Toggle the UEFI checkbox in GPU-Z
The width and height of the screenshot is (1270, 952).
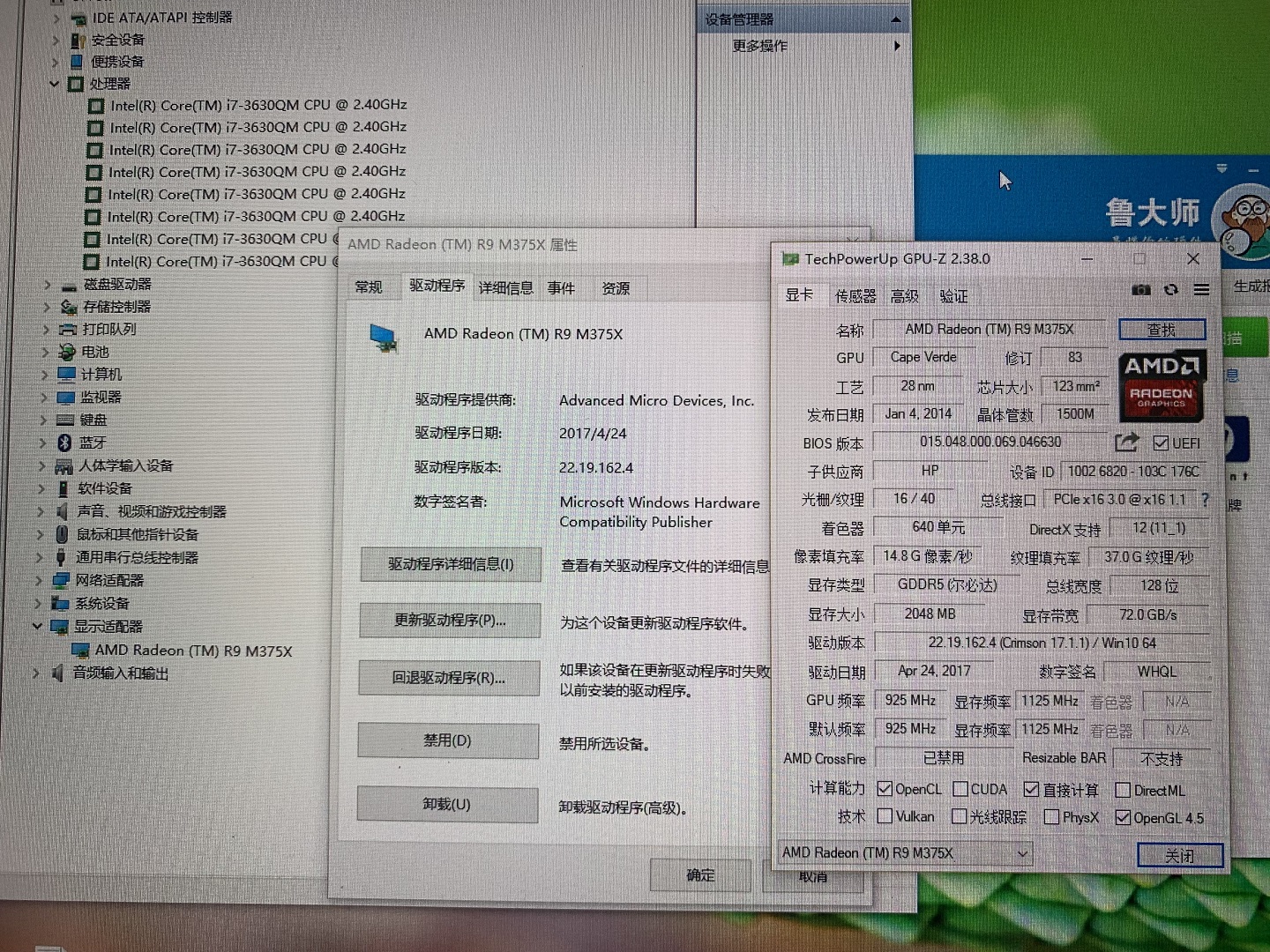pos(1161,443)
